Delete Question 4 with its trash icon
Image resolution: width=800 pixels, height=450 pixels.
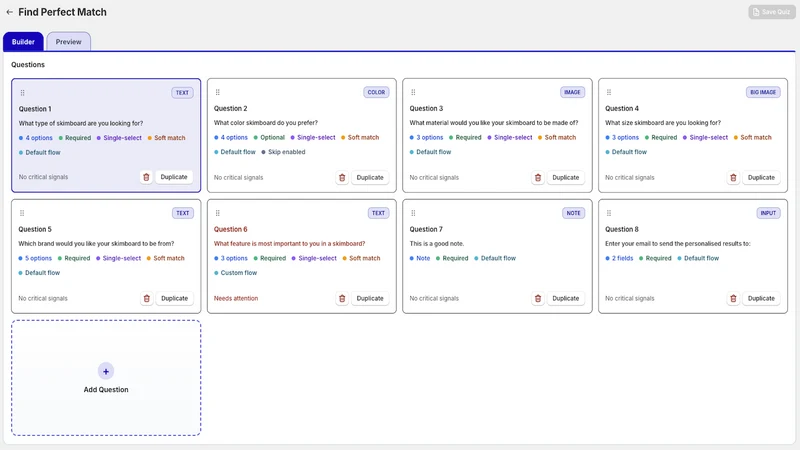[x=733, y=178]
